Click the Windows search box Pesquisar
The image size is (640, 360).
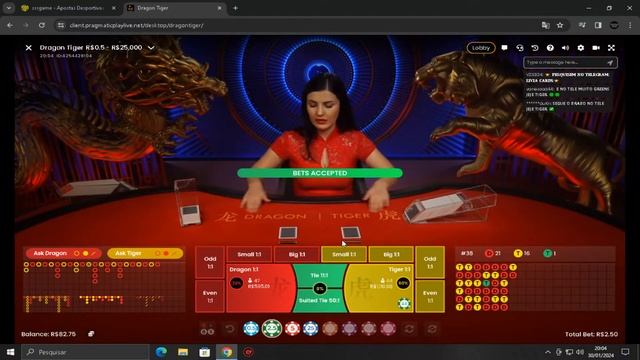tap(86, 352)
